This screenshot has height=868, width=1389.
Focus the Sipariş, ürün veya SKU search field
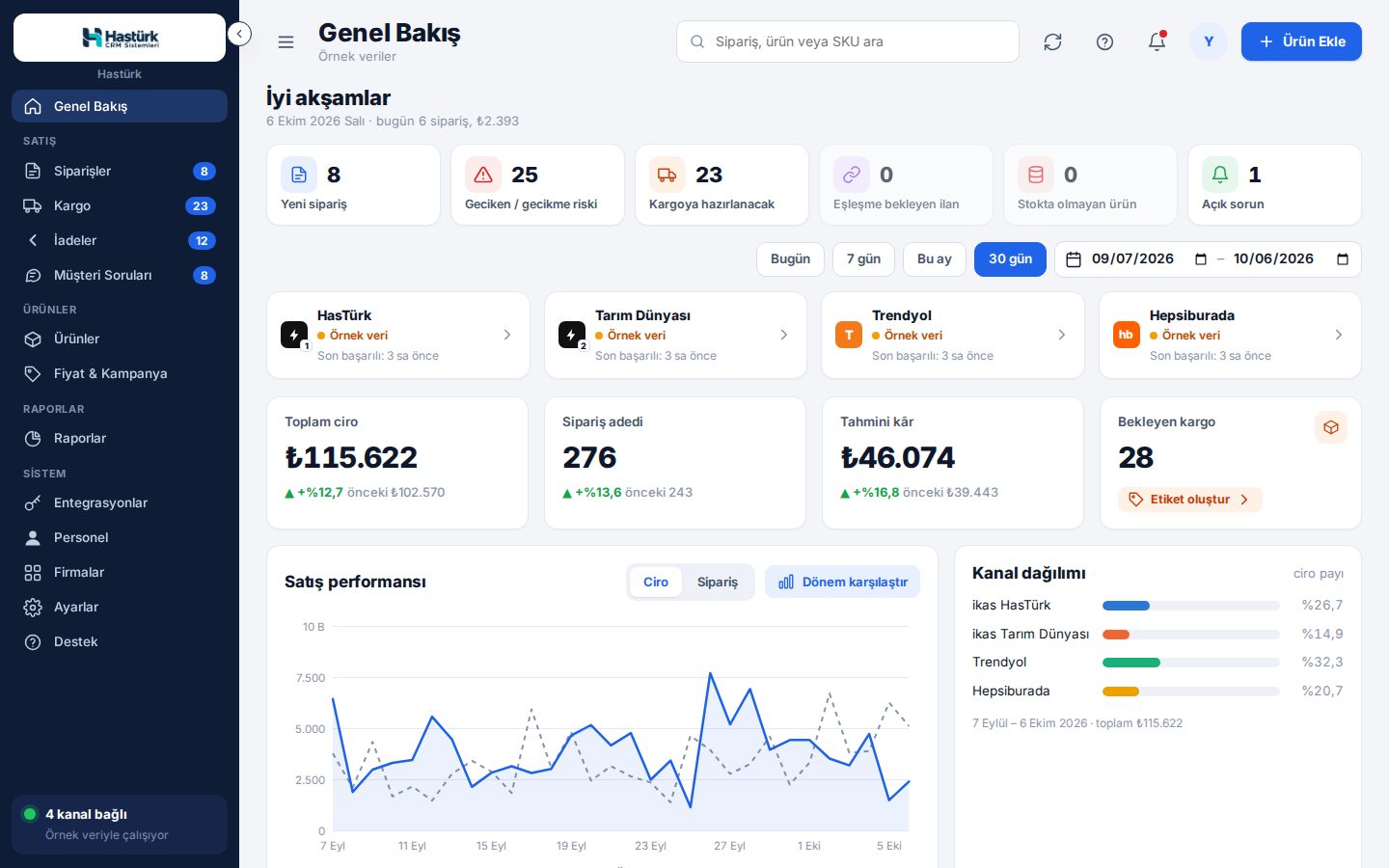pos(848,41)
